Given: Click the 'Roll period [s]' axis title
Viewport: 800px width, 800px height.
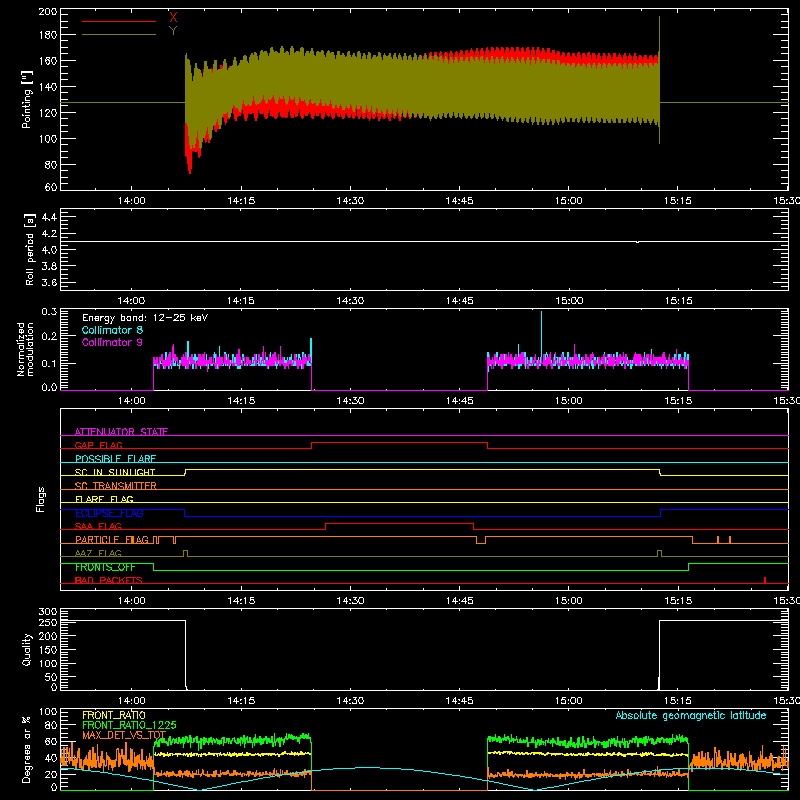Looking at the screenshot, I should 30,249.
